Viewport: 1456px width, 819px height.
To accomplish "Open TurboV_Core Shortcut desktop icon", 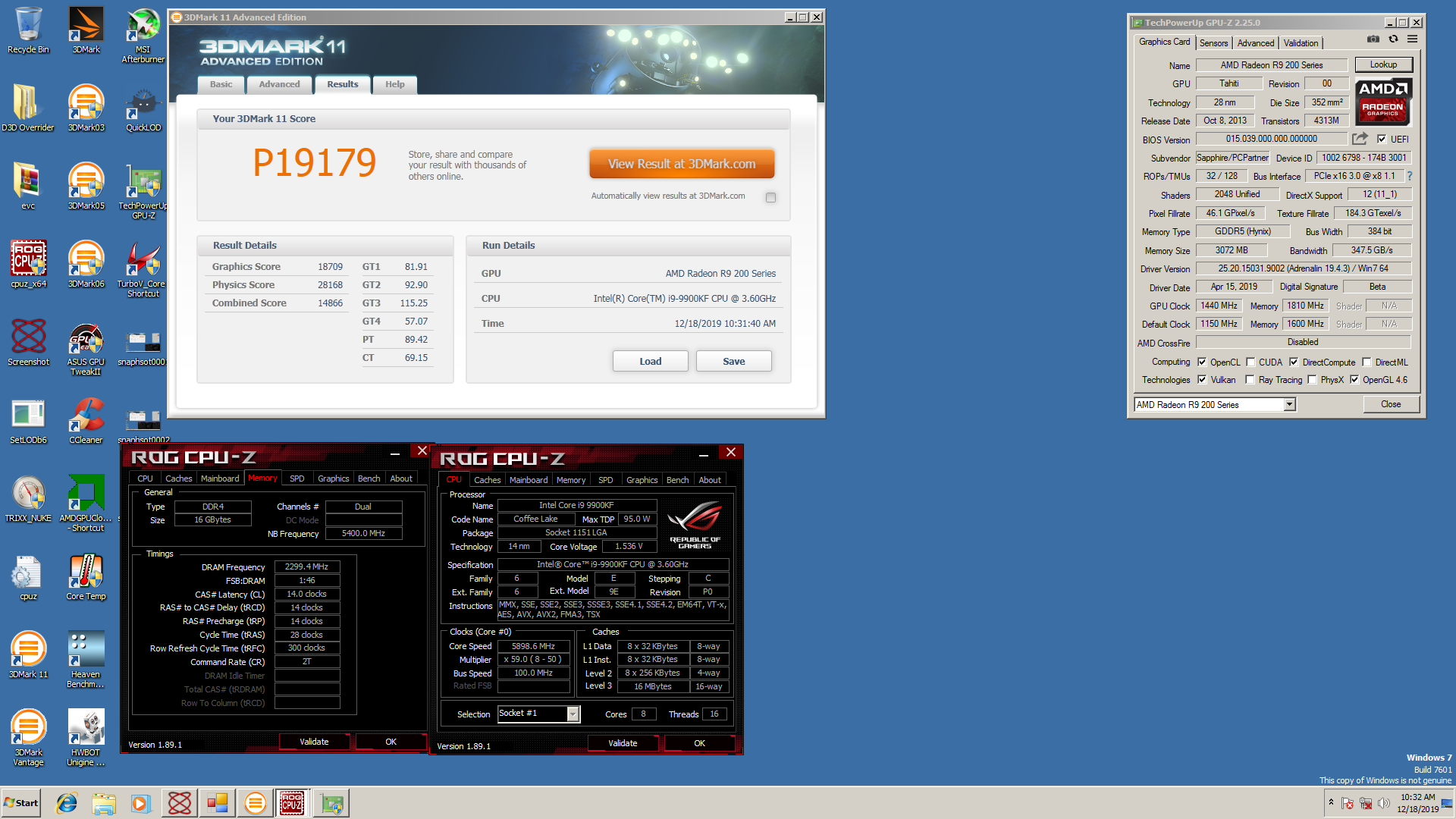I will click(x=143, y=269).
